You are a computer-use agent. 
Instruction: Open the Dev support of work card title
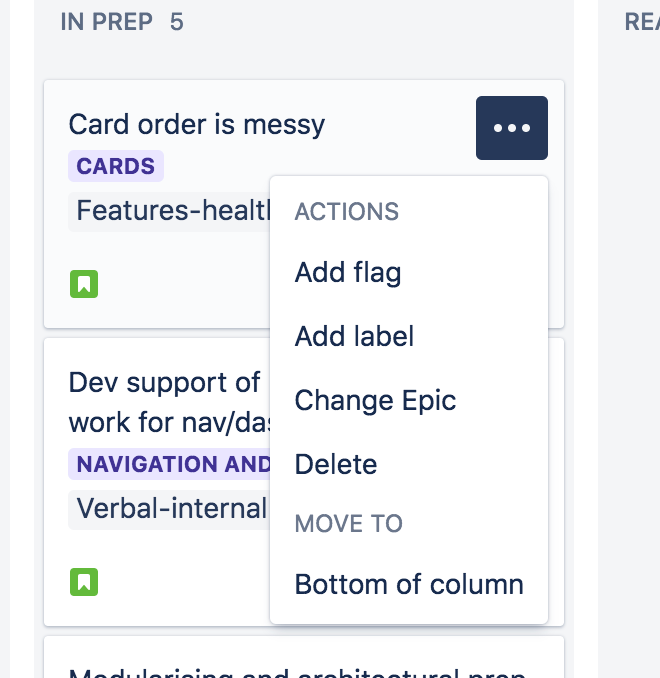[170, 403]
